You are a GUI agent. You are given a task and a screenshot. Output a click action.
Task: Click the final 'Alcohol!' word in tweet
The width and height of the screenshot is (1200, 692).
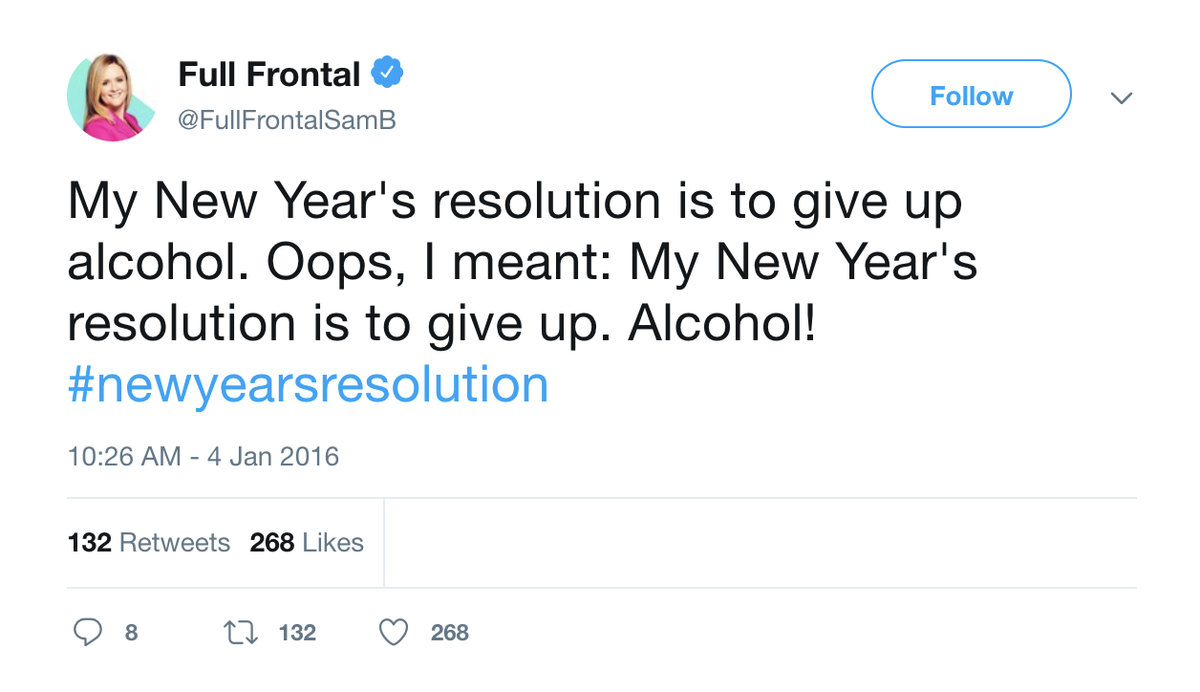(721, 324)
